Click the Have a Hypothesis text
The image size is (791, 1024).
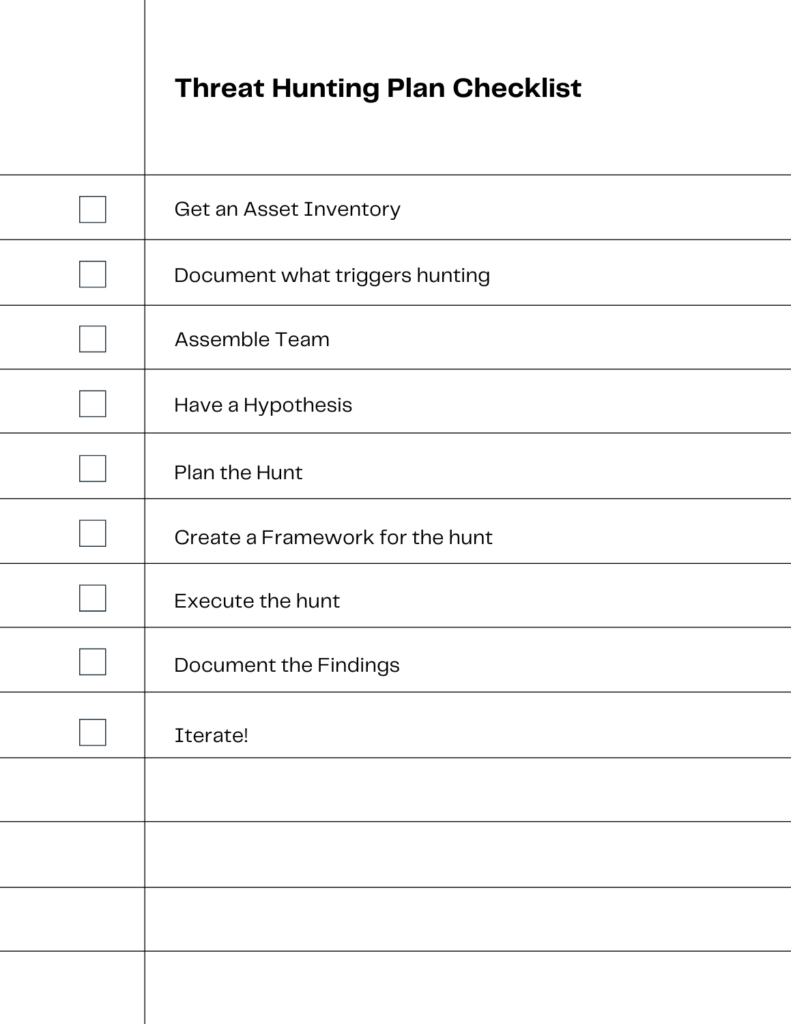[x=263, y=405]
